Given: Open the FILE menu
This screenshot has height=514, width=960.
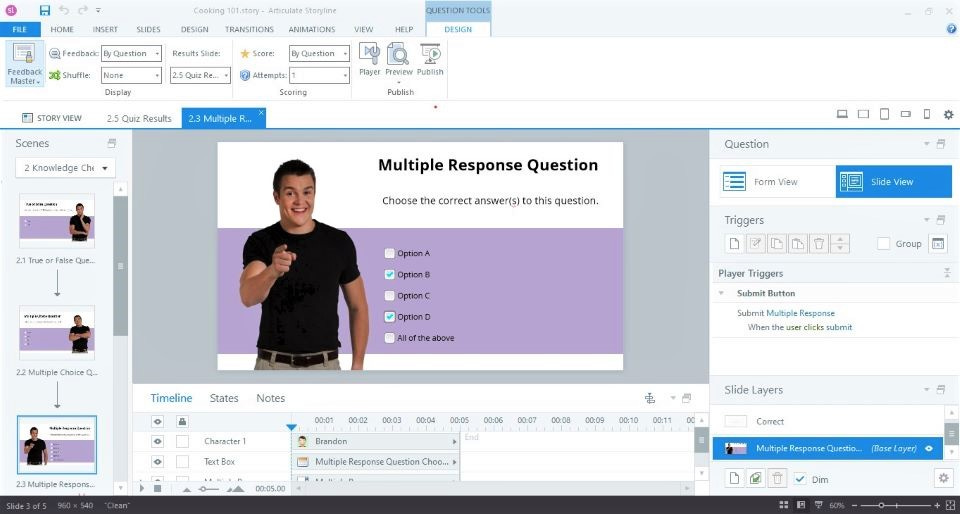Looking at the screenshot, I should coord(20,29).
